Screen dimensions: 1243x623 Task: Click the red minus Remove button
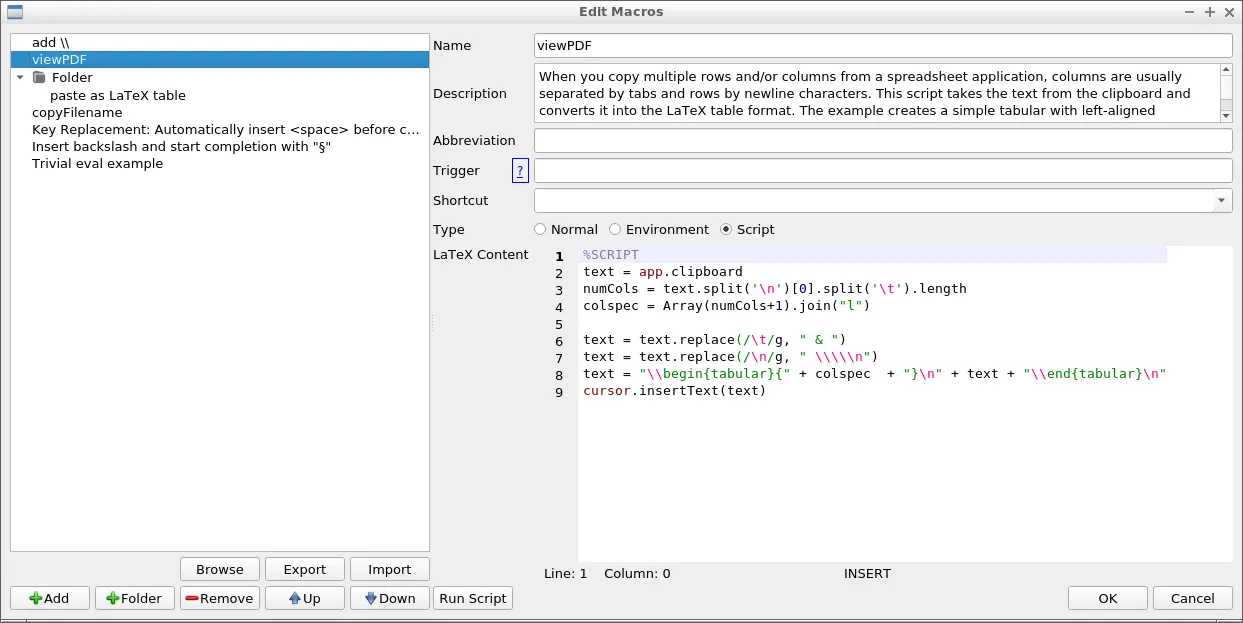click(219, 598)
